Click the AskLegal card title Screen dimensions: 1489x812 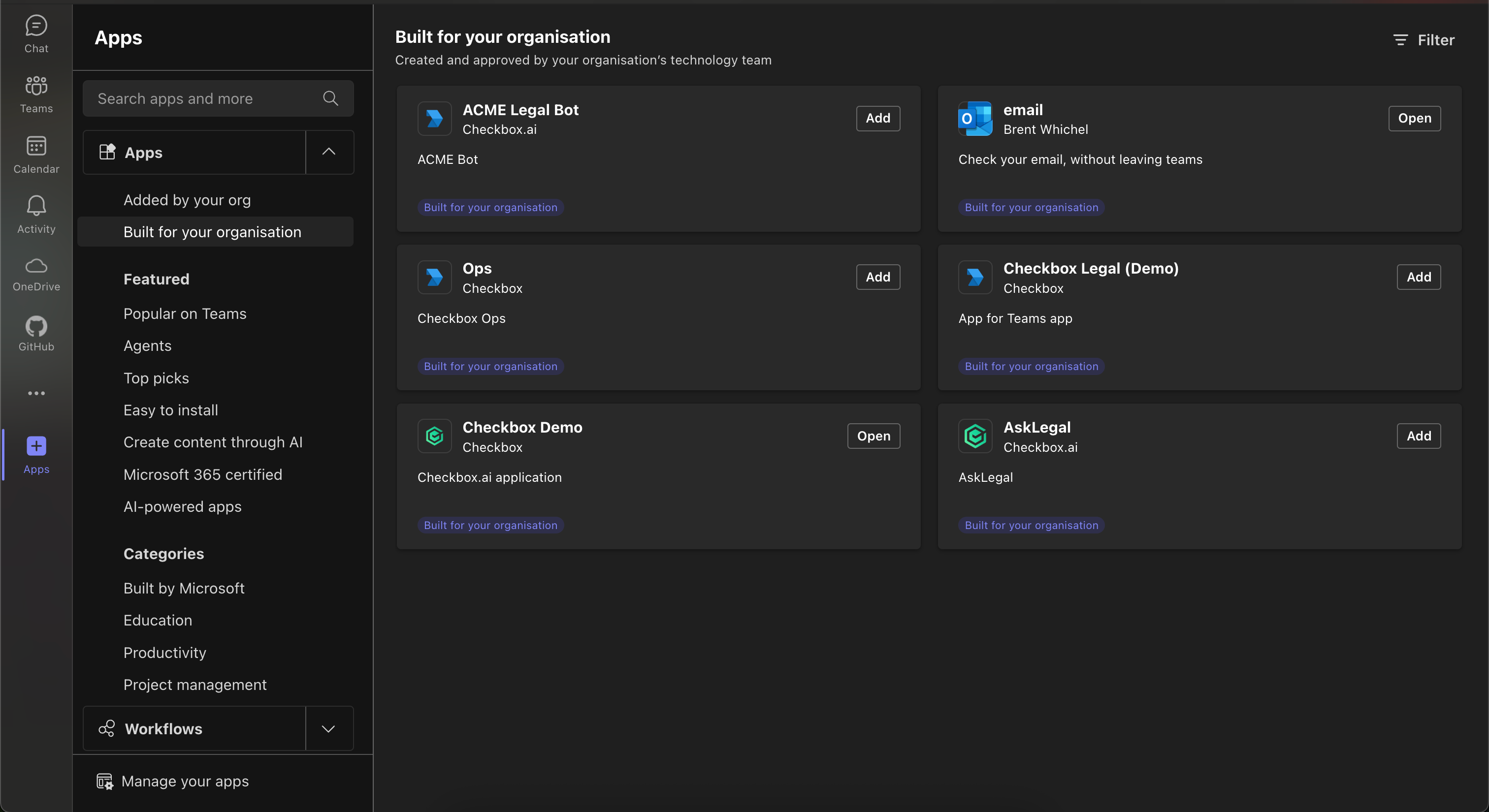click(1037, 427)
